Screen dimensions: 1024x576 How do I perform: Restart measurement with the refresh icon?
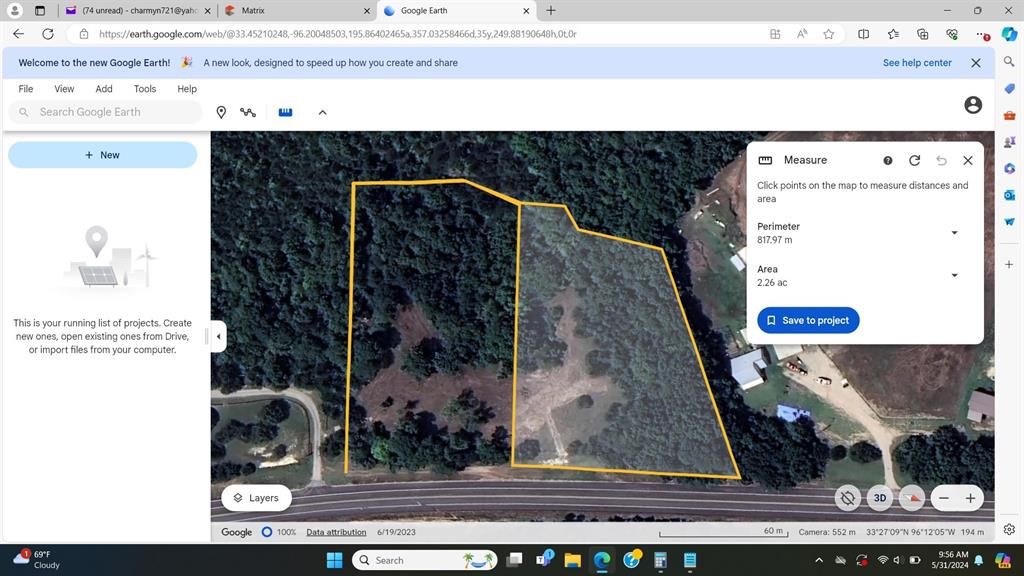(914, 160)
